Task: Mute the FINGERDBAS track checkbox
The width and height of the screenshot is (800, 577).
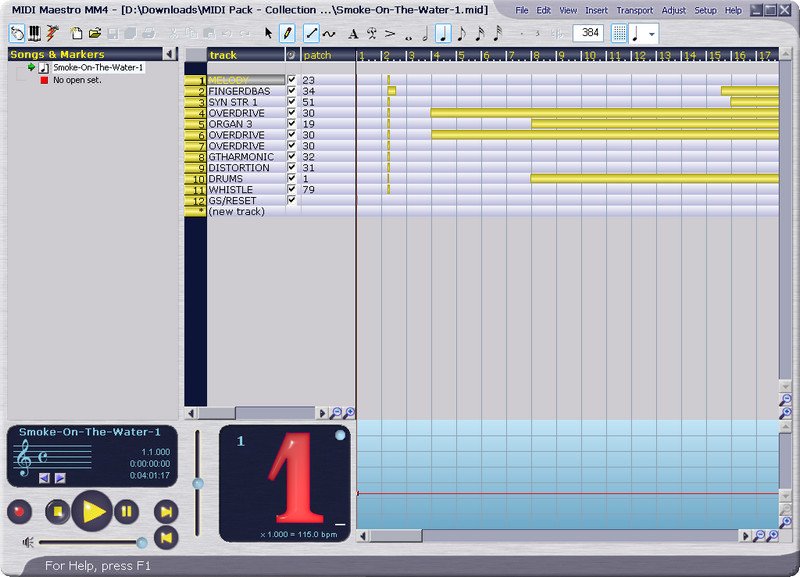Action: (x=292, y=91)
